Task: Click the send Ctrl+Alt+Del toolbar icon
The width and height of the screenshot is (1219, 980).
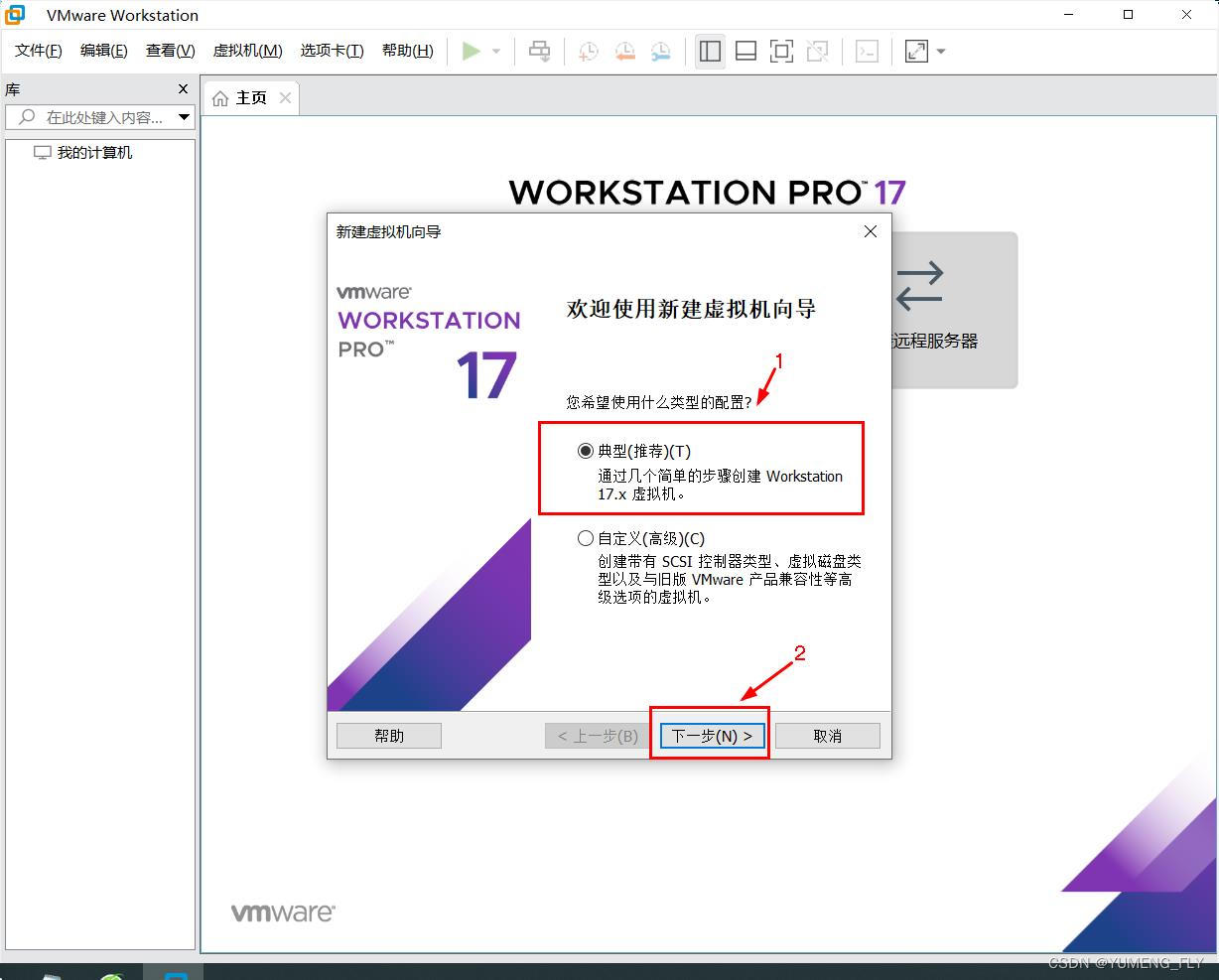Action: [540, 51]
